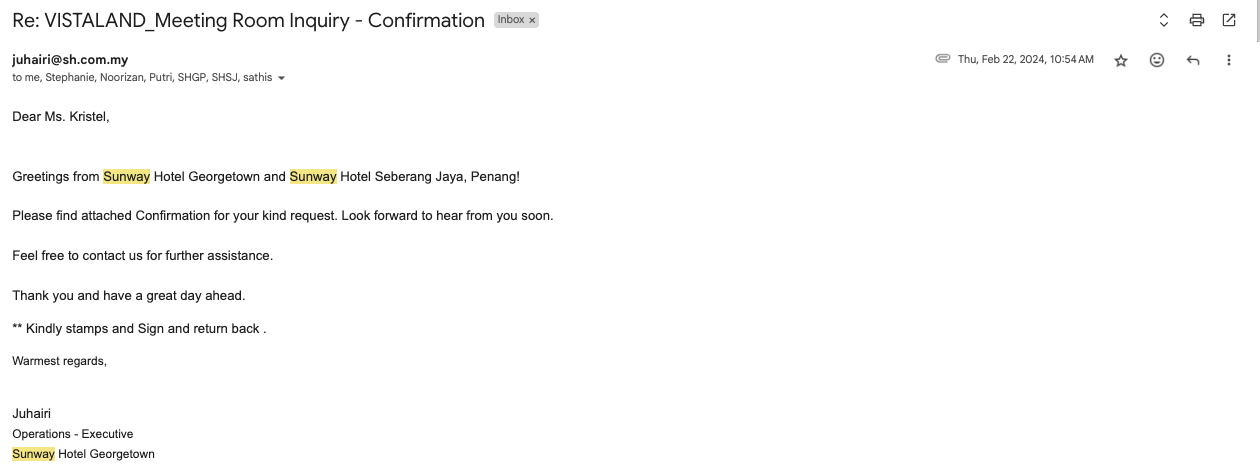Click the highlighted Sunway before Hotel Seberang Jaya

pyautogui.click(x=313, y=177)
